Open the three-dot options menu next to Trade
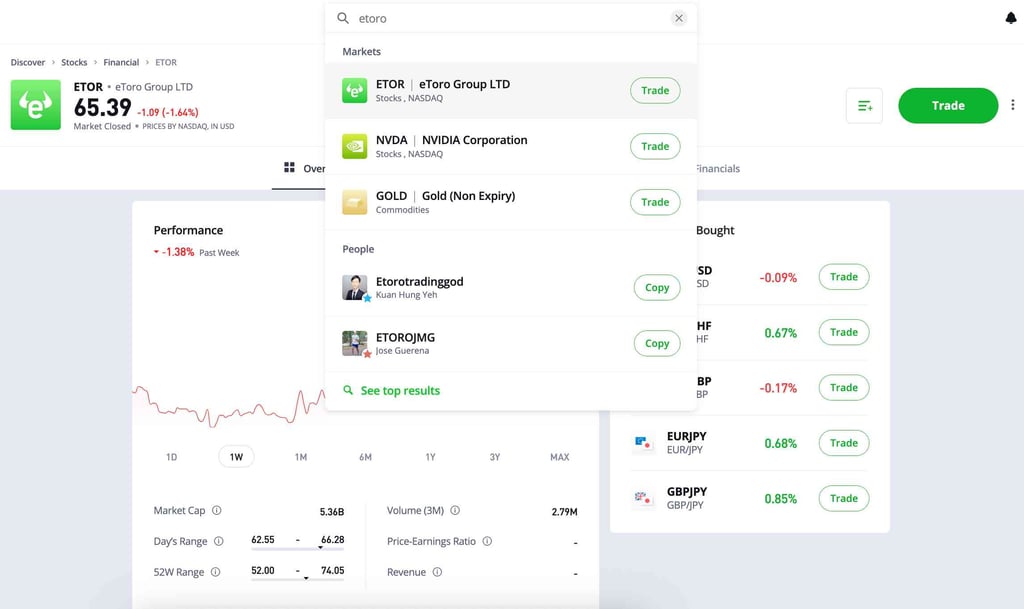The width and height of the screenshot is (1024, 609). click(1012, 105)
